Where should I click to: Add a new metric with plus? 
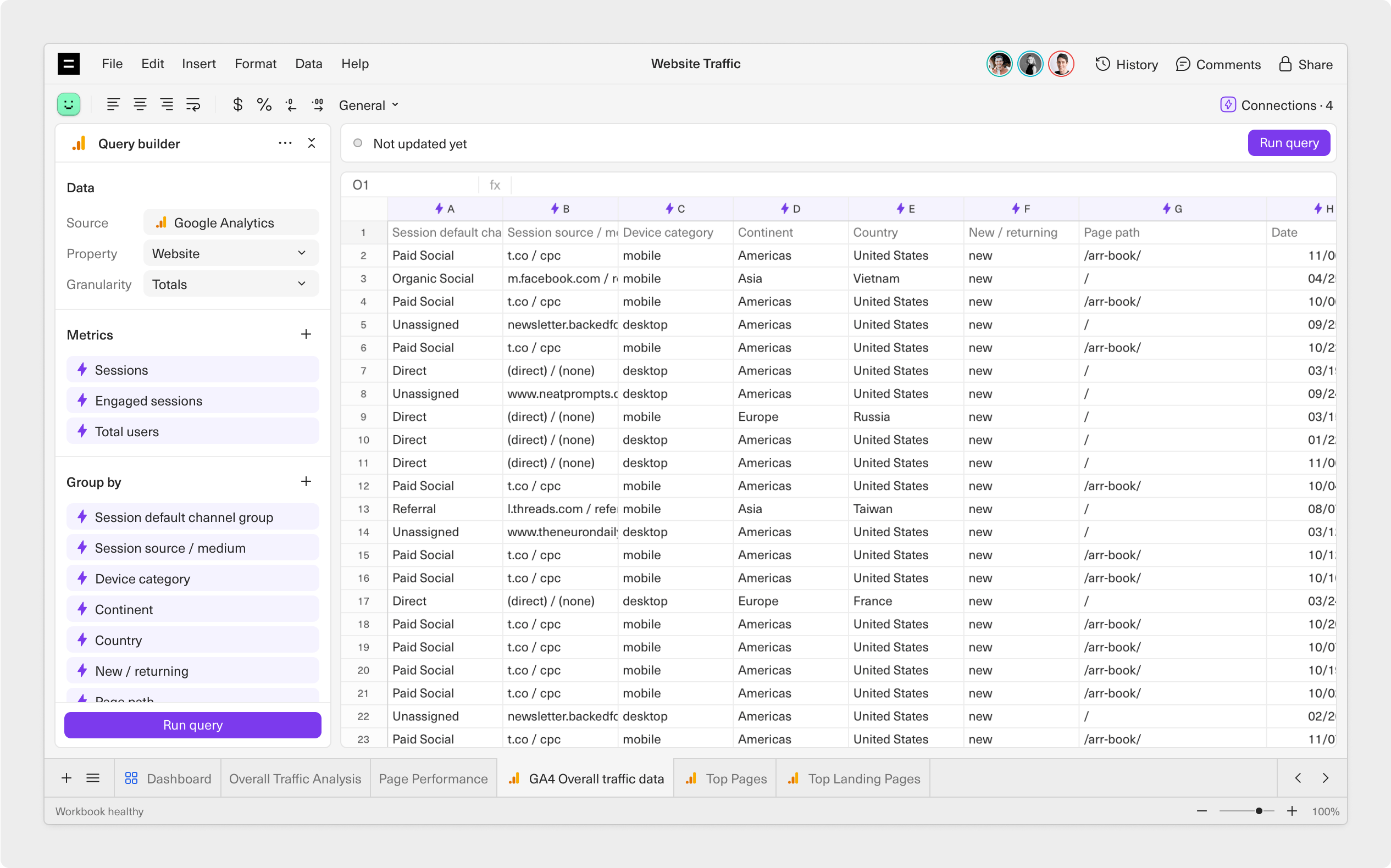[x=306, y=334]
